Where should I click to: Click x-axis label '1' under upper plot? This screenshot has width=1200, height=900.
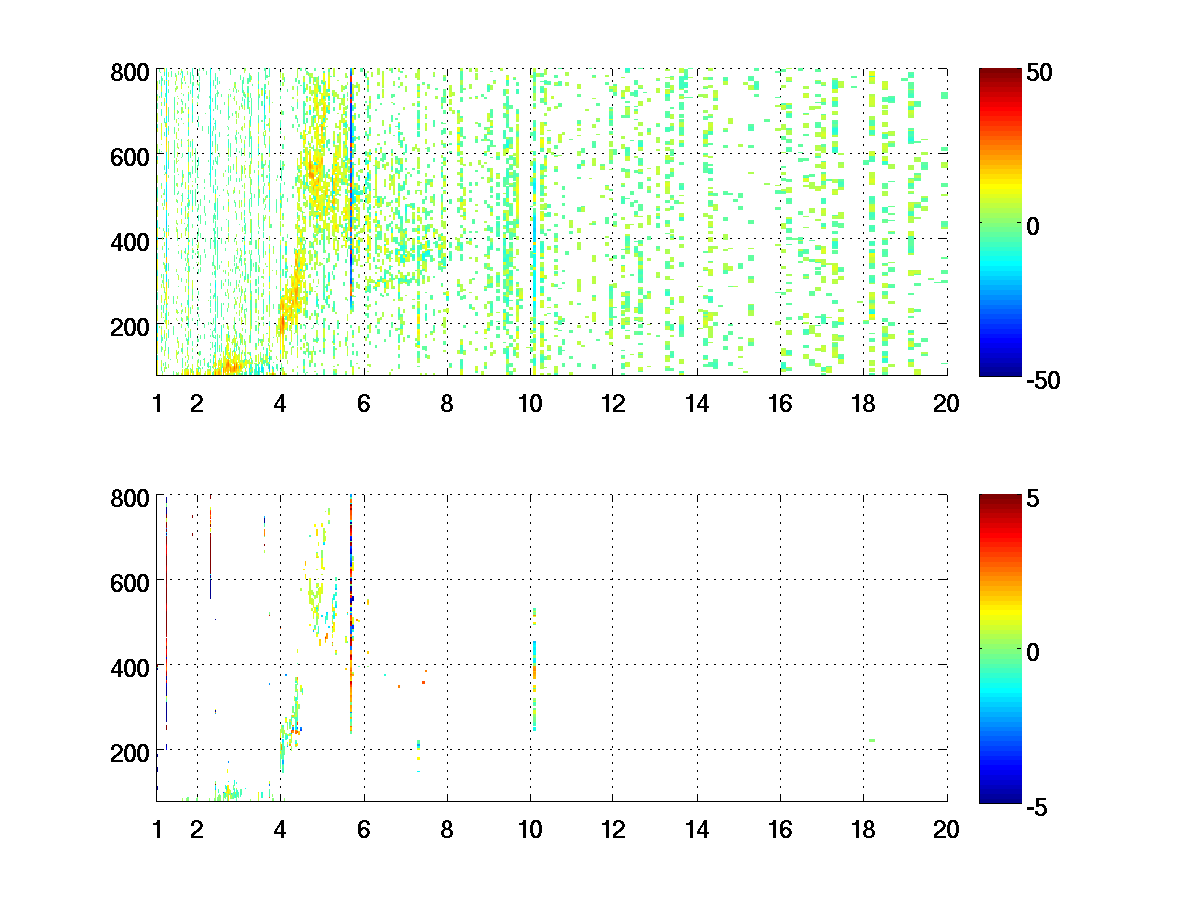[x=157, y=403]
